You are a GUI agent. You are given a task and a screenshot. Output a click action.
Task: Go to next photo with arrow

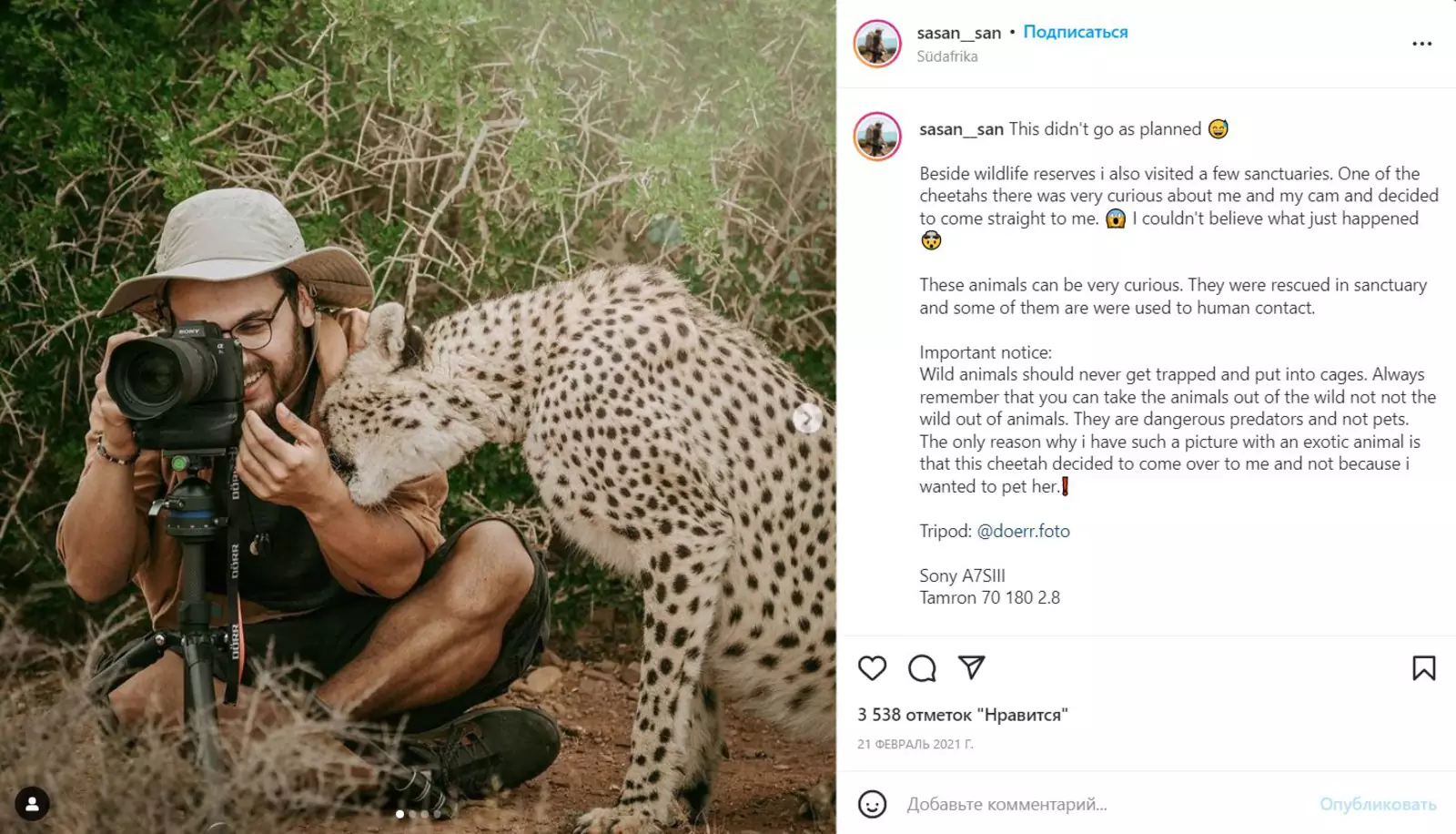coord(806,418)
